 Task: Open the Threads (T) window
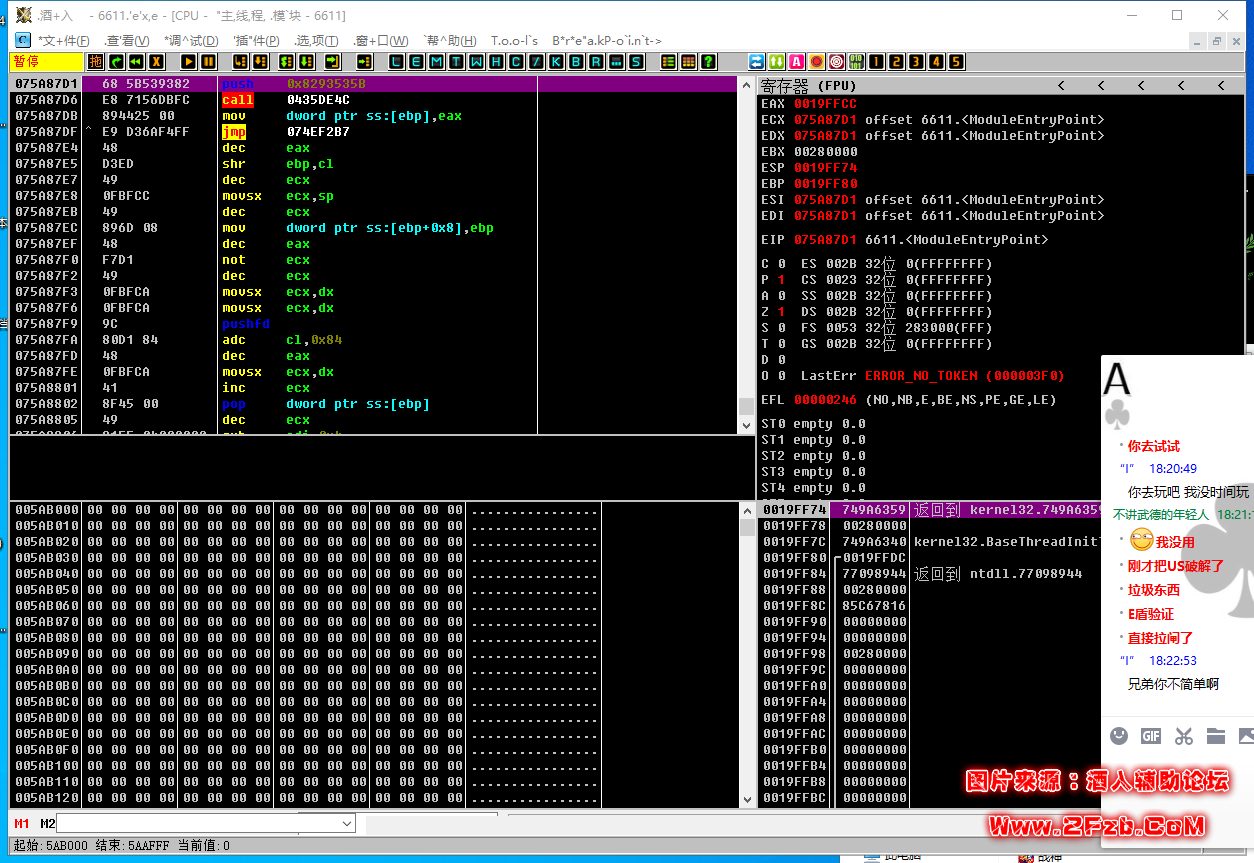click(x=455, y=62)
